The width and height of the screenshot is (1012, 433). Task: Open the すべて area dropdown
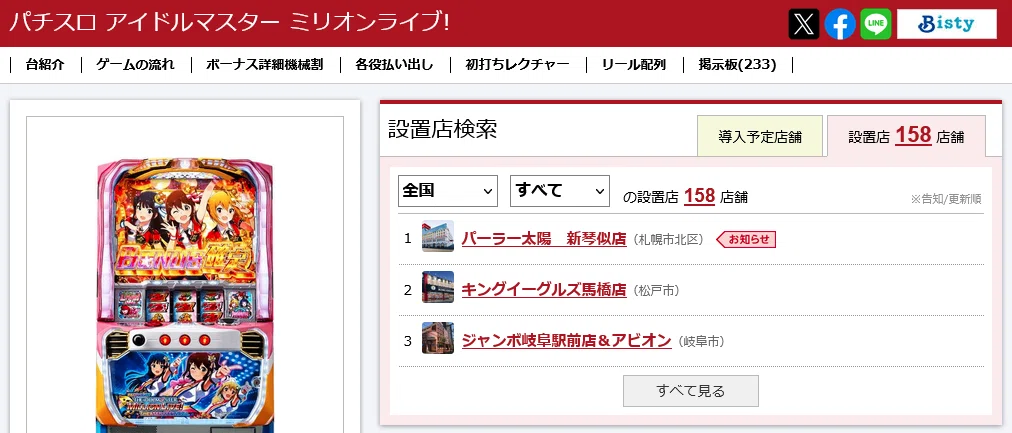[x=560, y=191]
